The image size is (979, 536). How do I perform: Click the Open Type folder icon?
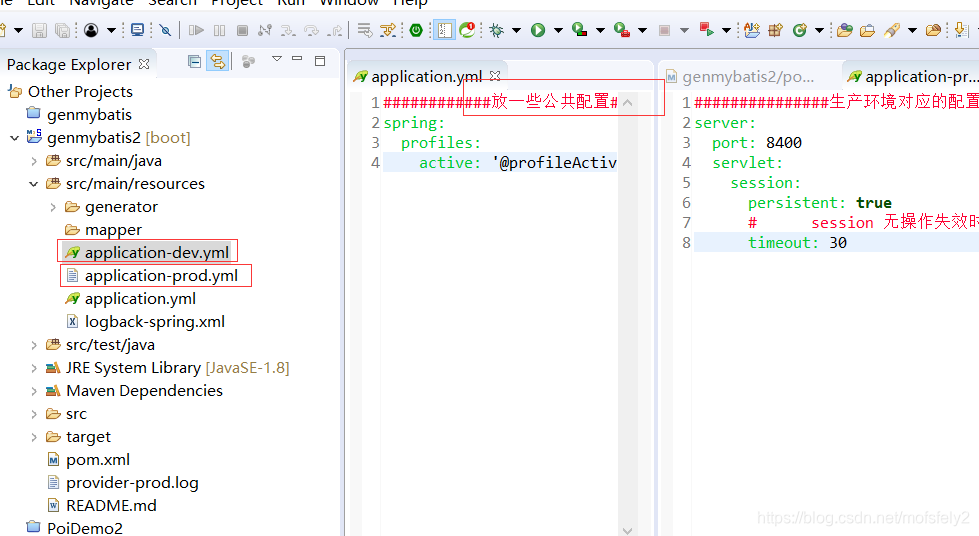pos(845,30)
